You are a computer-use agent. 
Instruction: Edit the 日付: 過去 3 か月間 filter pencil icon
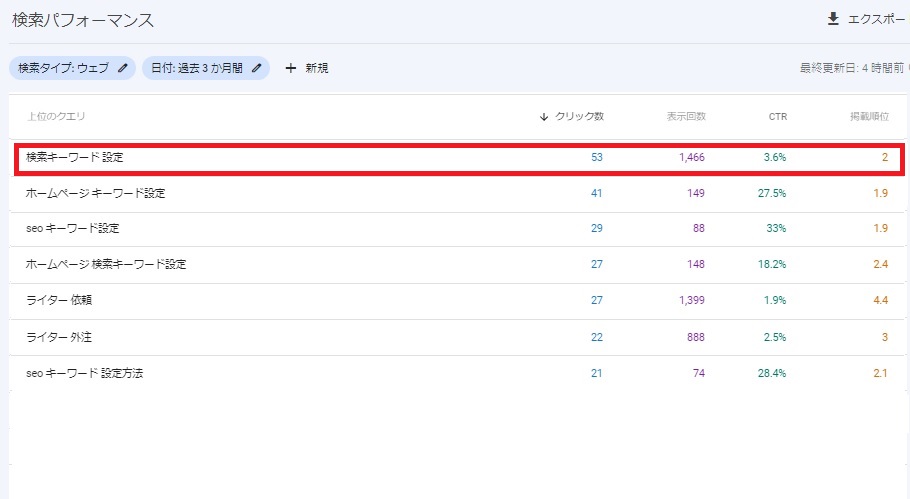[x=257, y=68]
